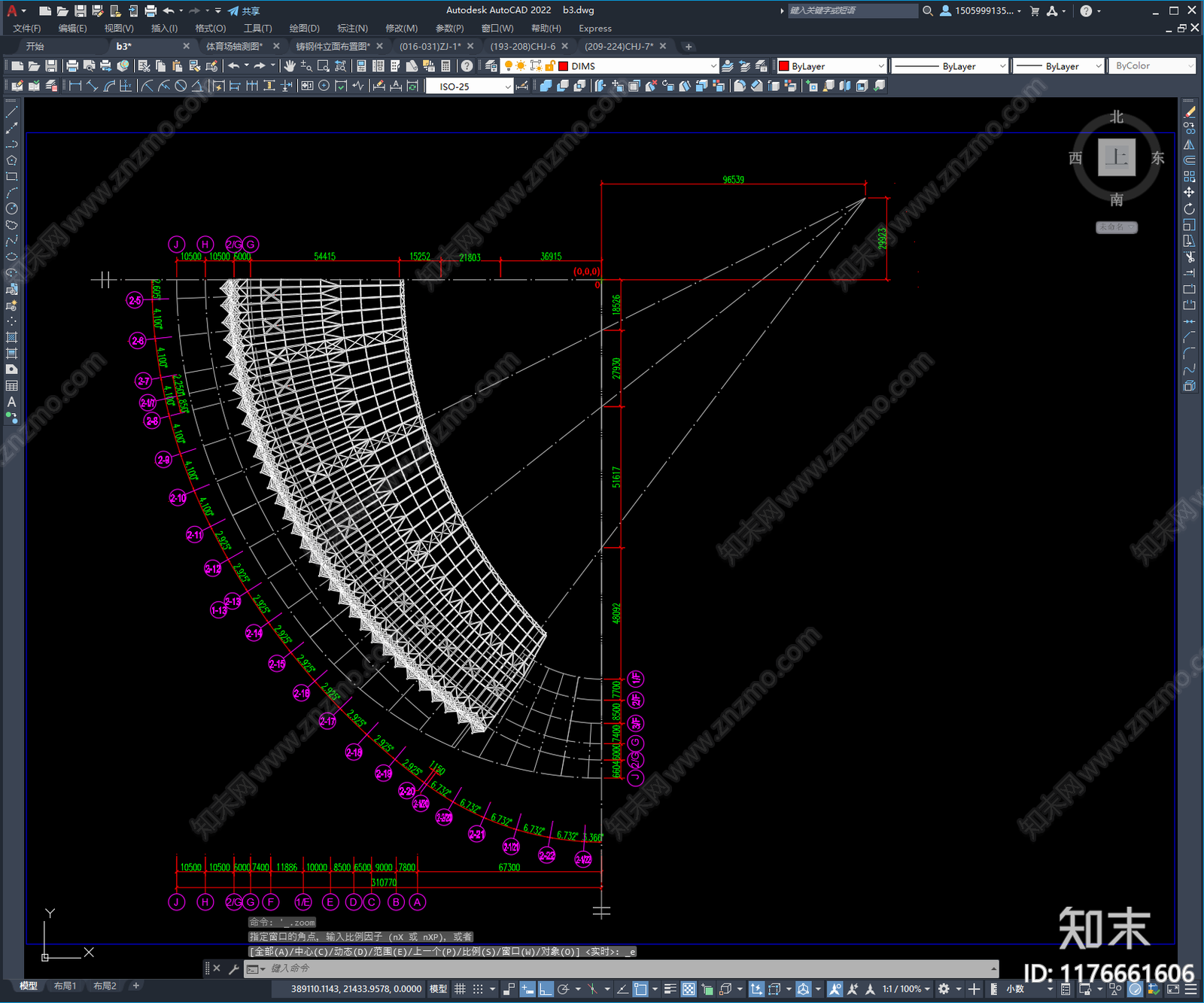1204x1003 pixels.
Task: Click the Undo arrow in standard toolbar
Action: (x=234, y=66)
